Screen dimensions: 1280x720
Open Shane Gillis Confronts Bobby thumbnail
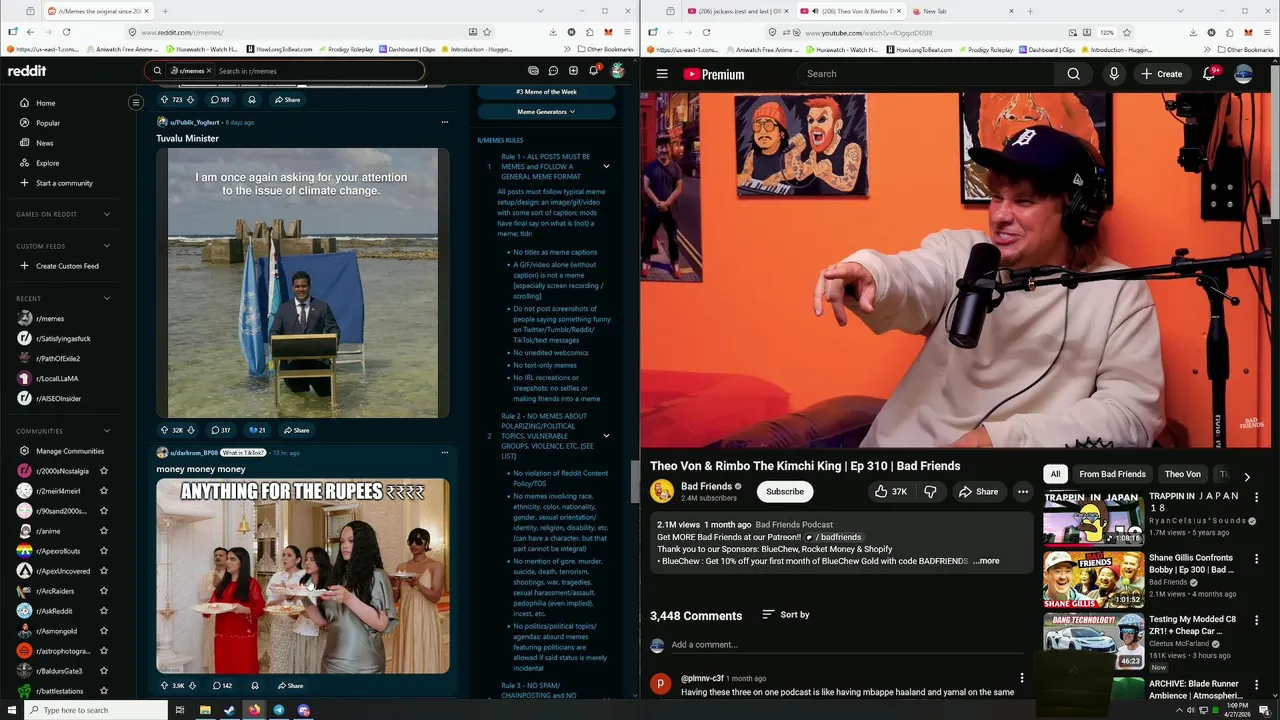tap(1093, 579)
